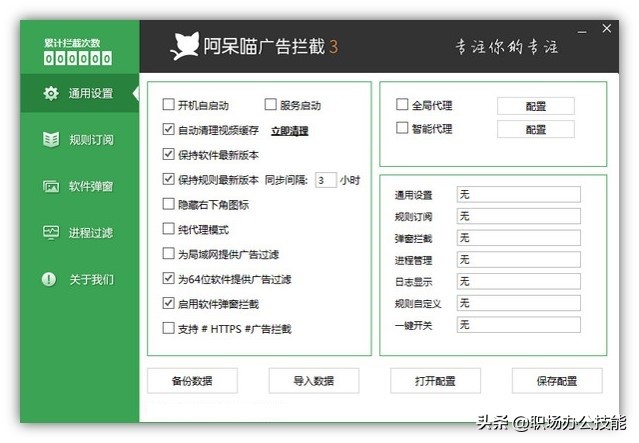Enable the 服务启动 checkbox
The height and width of the screenshot is (443, 639).
pos(270,104)
